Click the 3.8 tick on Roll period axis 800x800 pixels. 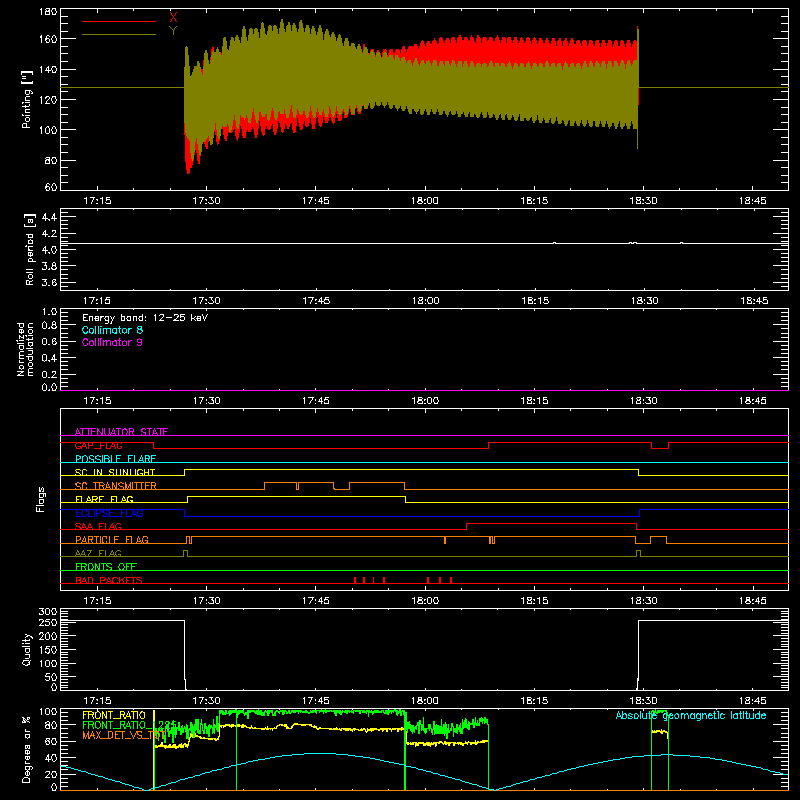[x=49, y=266]
